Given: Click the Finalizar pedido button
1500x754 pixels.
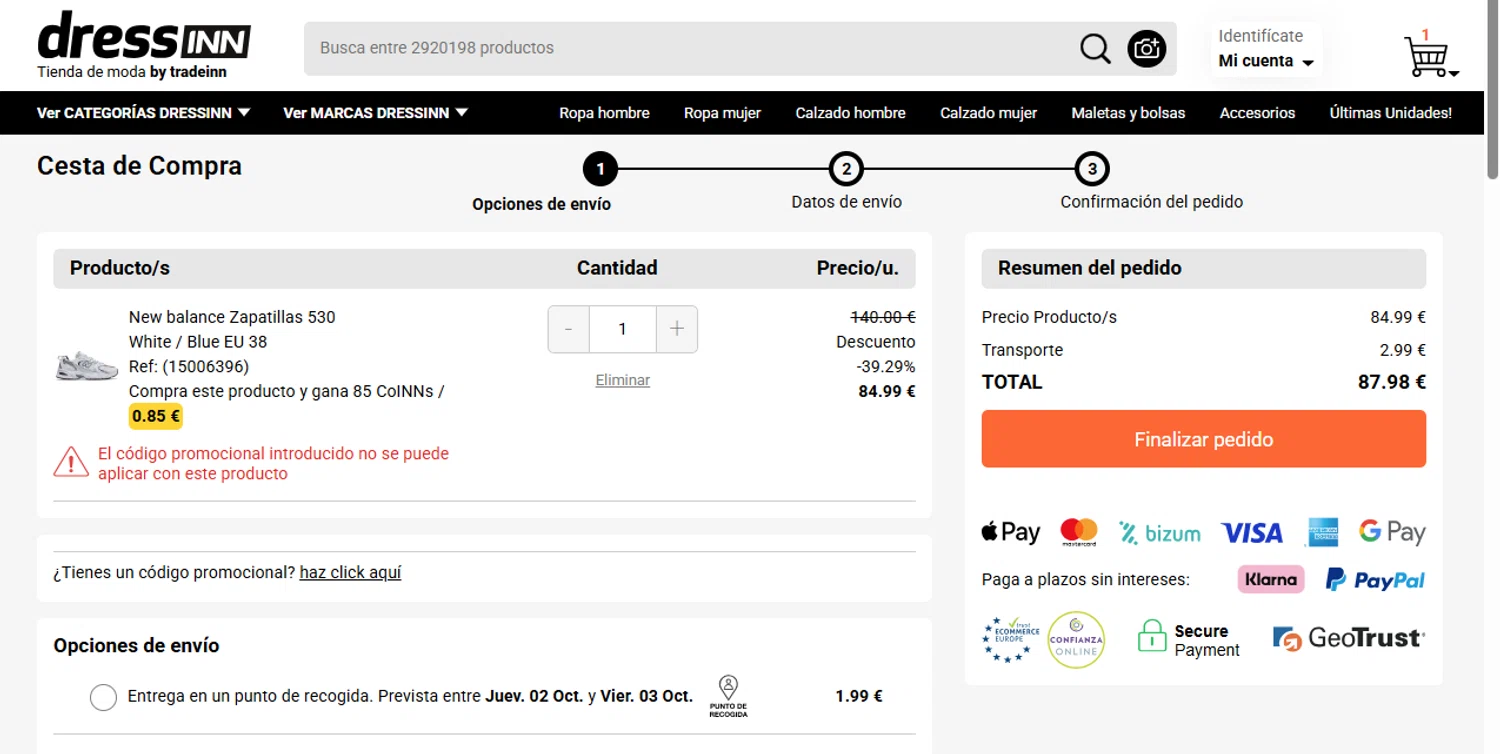Looking at the screenshot, I should [1204, 439].
